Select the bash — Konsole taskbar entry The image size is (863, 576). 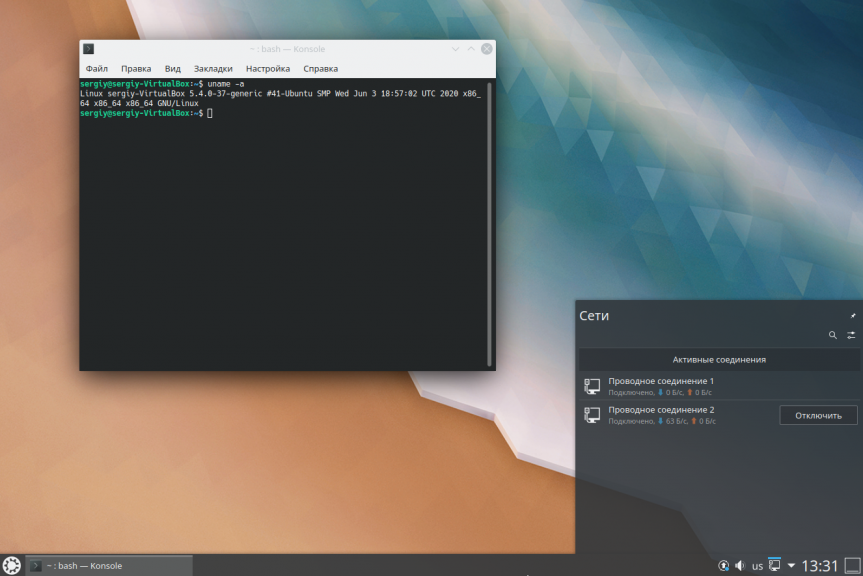point(109,566)
